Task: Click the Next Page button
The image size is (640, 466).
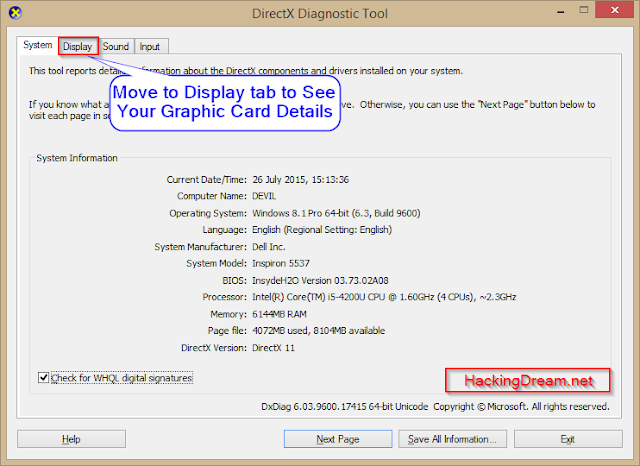Action: coord(338,439)
